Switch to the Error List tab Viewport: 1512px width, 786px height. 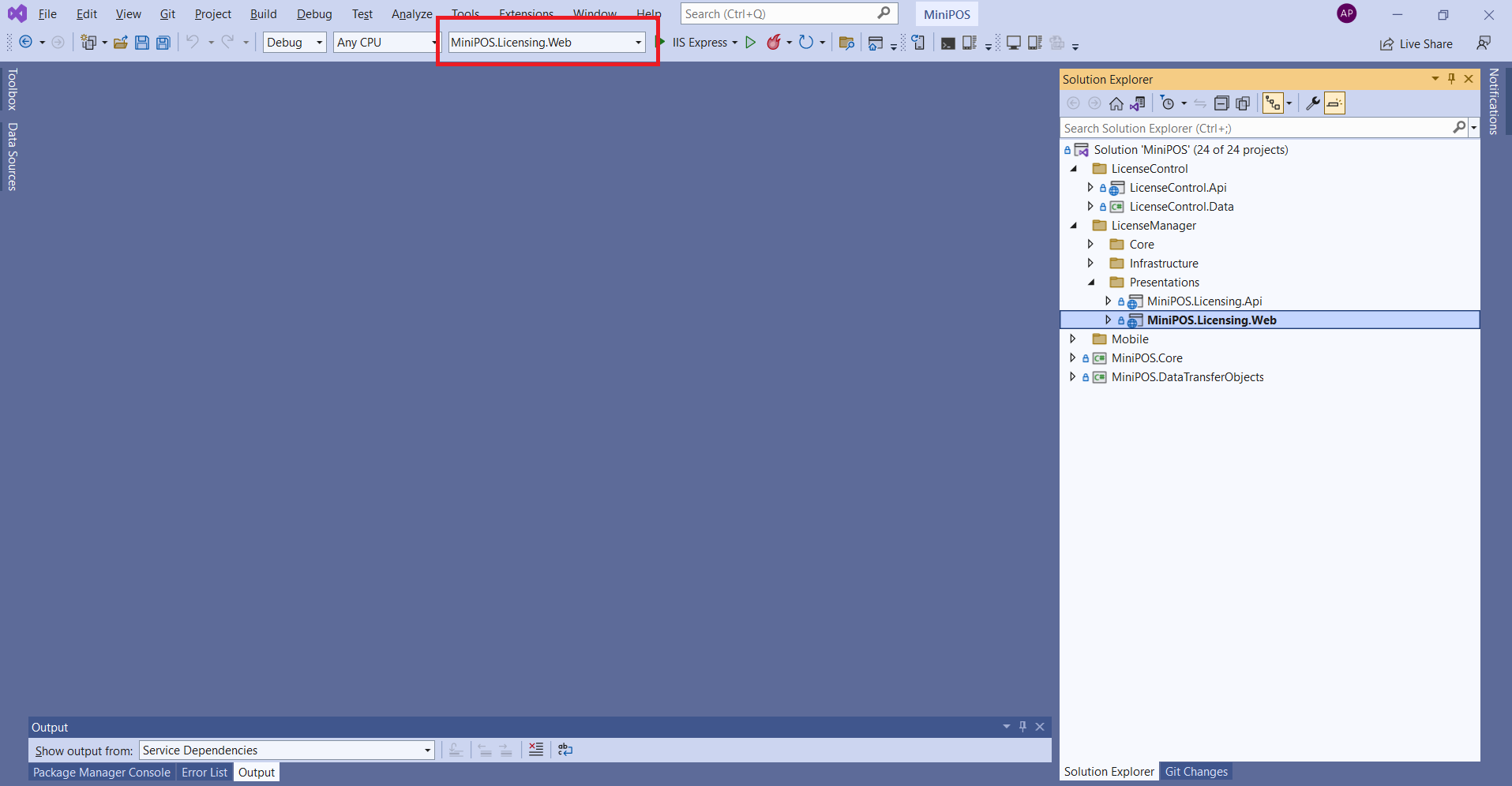point(204,773)
